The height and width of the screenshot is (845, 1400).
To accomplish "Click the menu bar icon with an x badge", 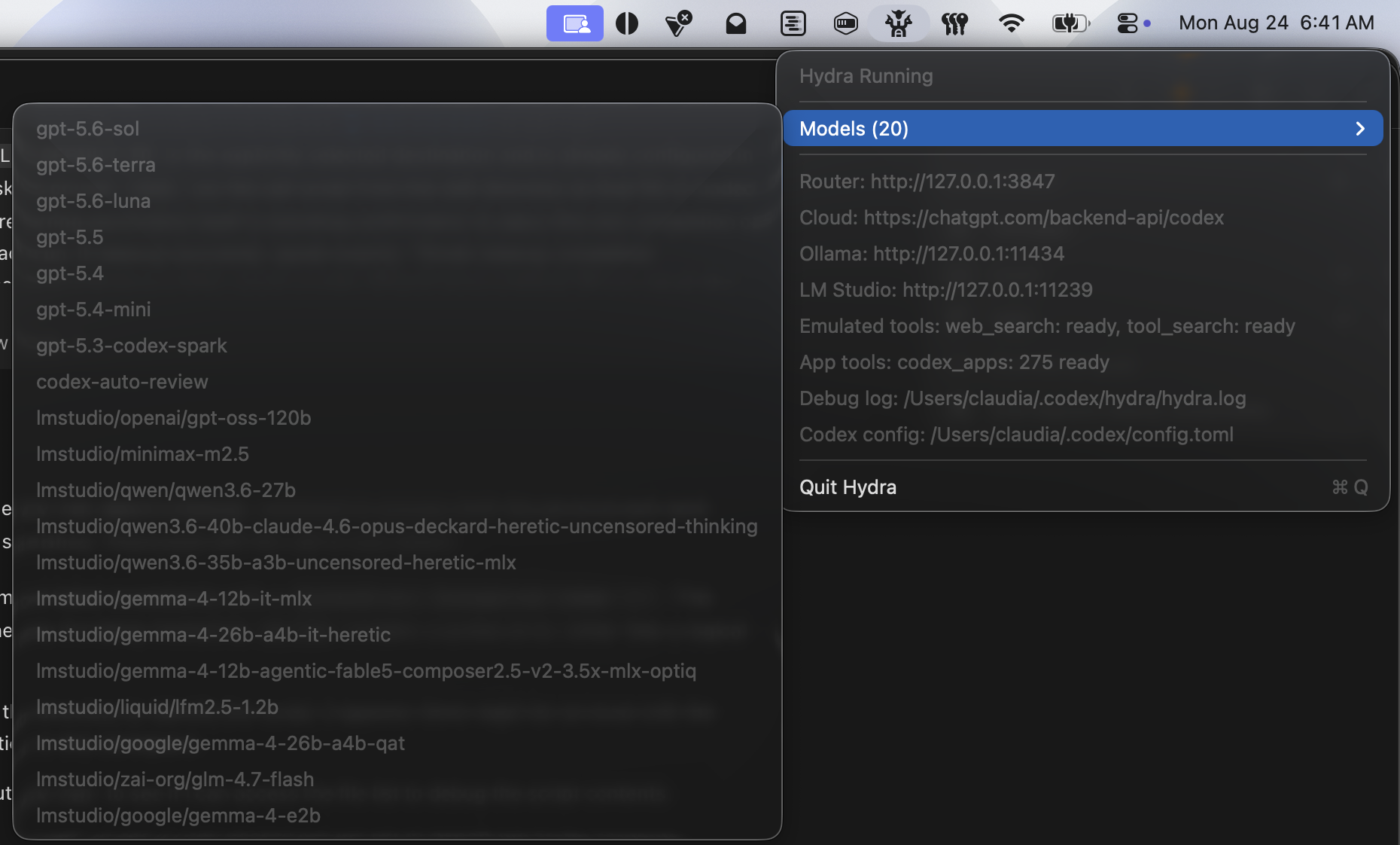I will [x=679, y=23].
